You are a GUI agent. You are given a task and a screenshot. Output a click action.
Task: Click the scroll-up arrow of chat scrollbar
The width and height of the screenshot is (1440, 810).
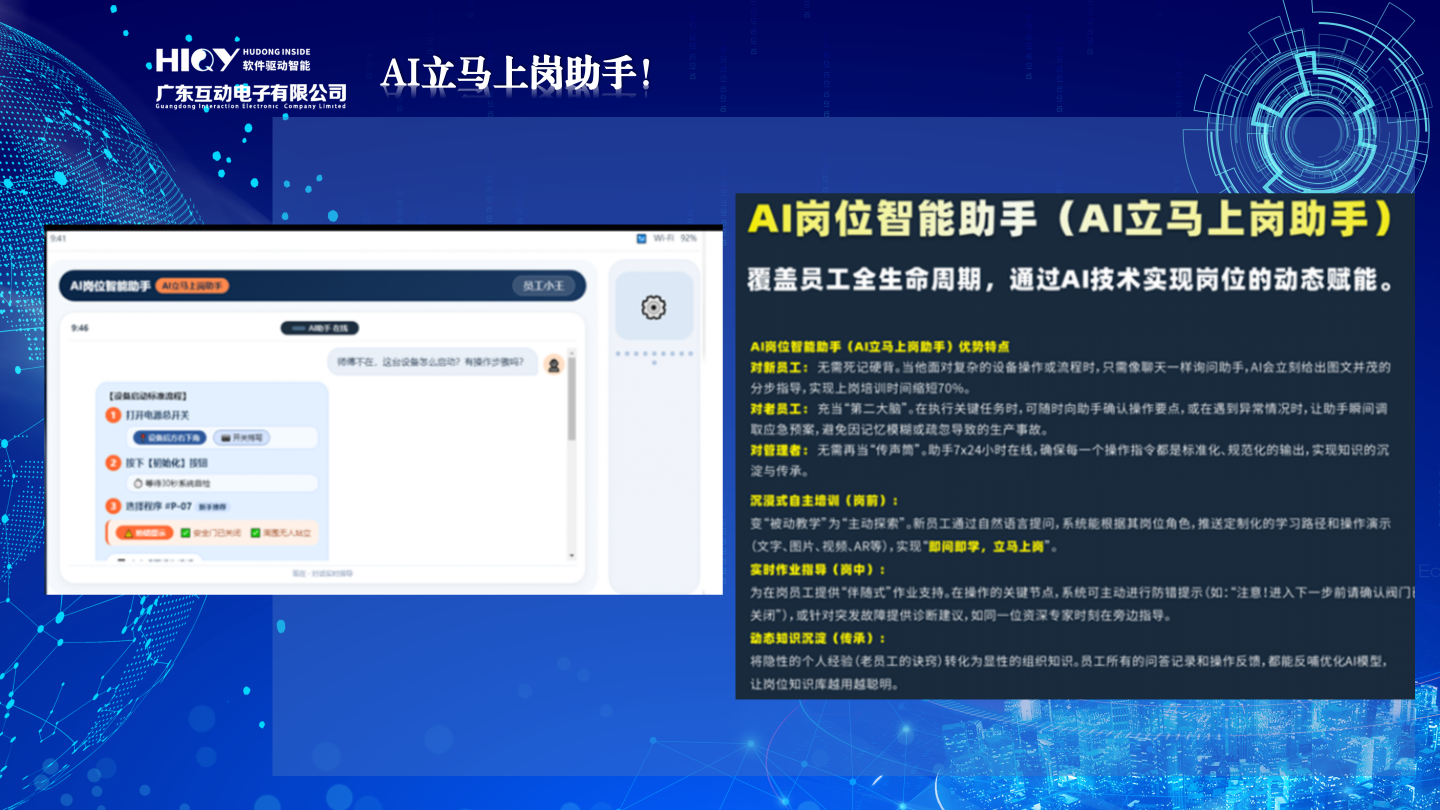[x=572, y=353]
